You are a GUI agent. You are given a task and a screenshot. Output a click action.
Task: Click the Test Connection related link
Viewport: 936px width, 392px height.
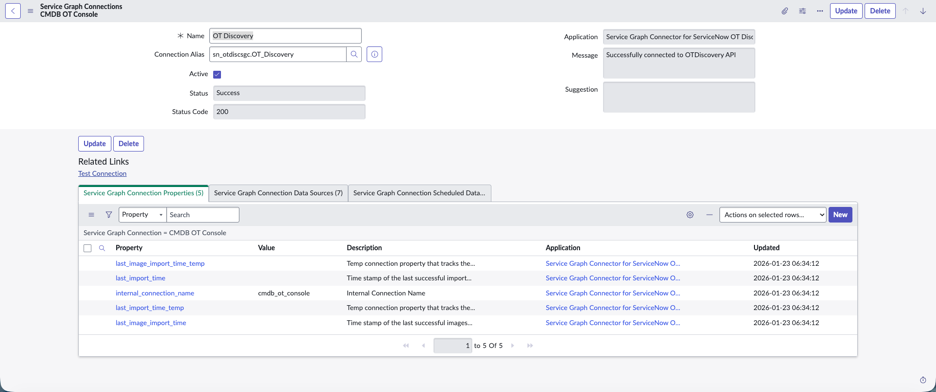pyautogui.click(x=102, y=174)
